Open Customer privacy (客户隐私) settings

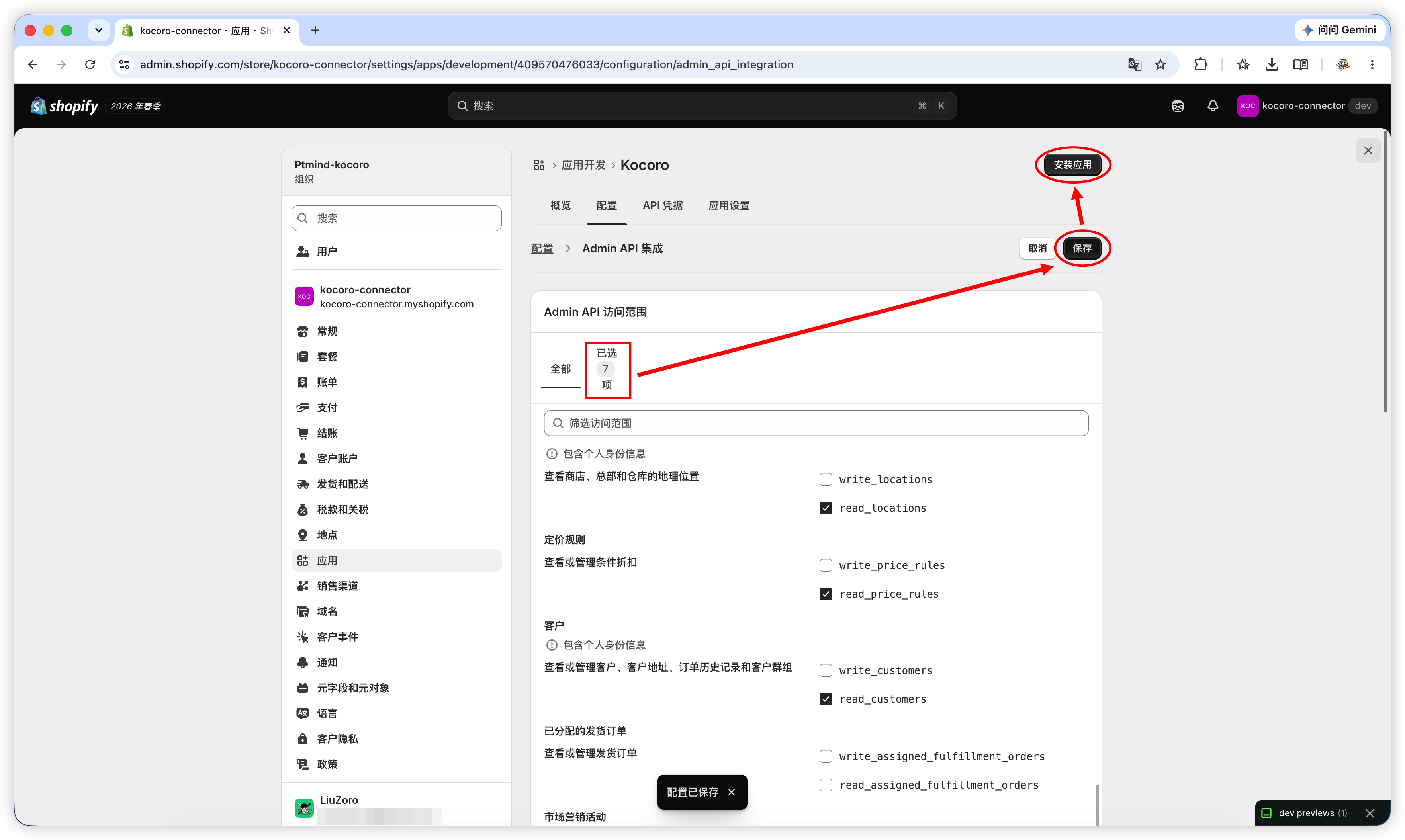[x=396, y=738]
